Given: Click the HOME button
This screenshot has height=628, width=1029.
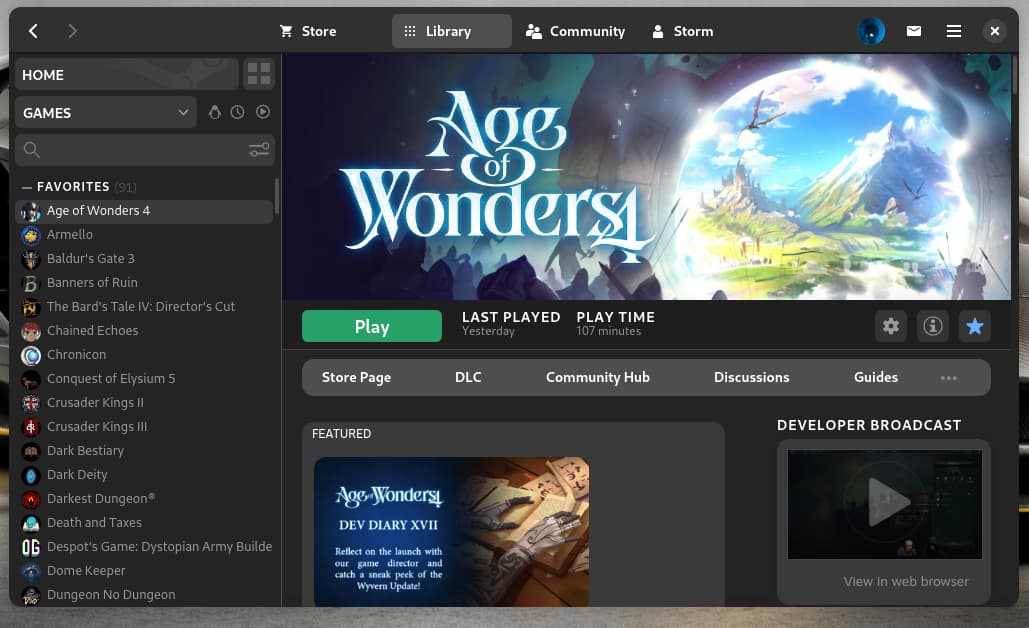Looking at the screenshot, I should point(127,74).
